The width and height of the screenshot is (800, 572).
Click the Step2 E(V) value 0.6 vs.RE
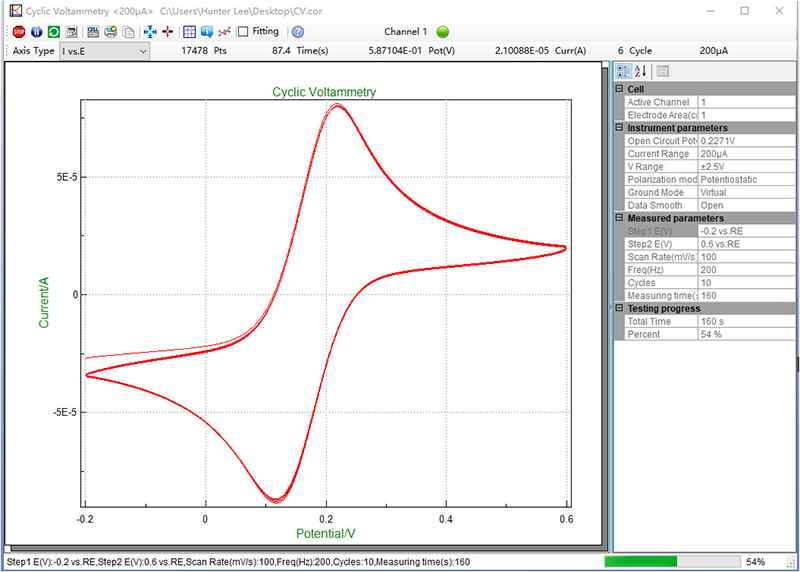720,244
